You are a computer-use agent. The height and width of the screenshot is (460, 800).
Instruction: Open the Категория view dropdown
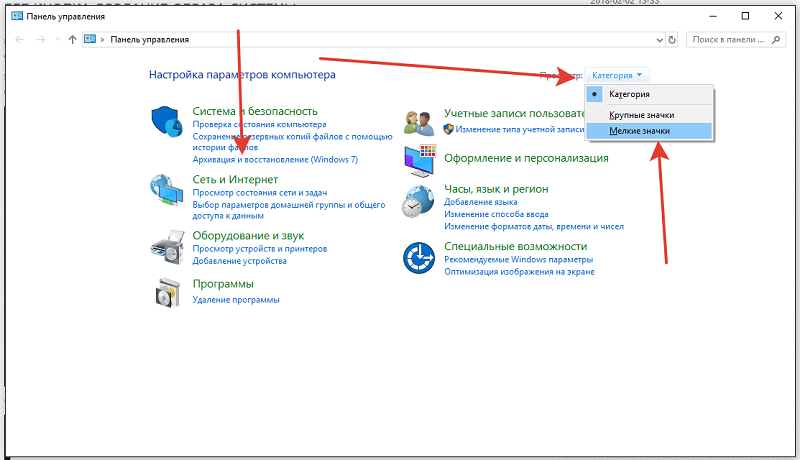617,75
